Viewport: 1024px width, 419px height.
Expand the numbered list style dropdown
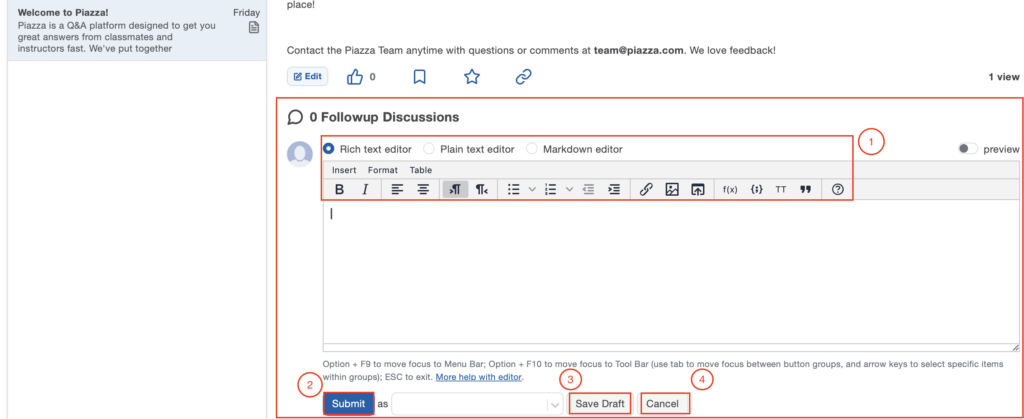click(x=569, y=189)
